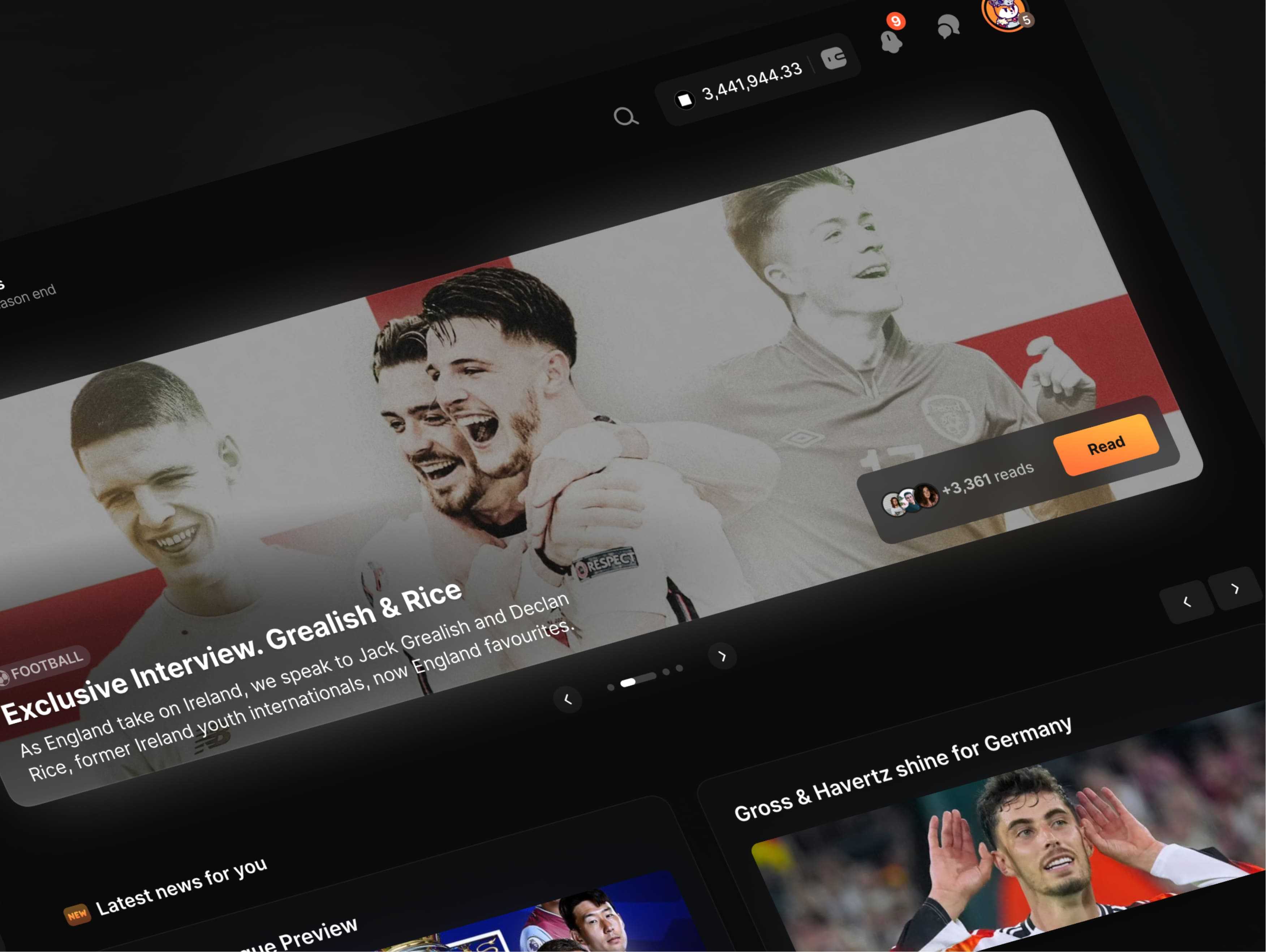This screenshot has width=1266, height=952.
Task: Open the chat bubbles icon
Action: click(948, 26)
